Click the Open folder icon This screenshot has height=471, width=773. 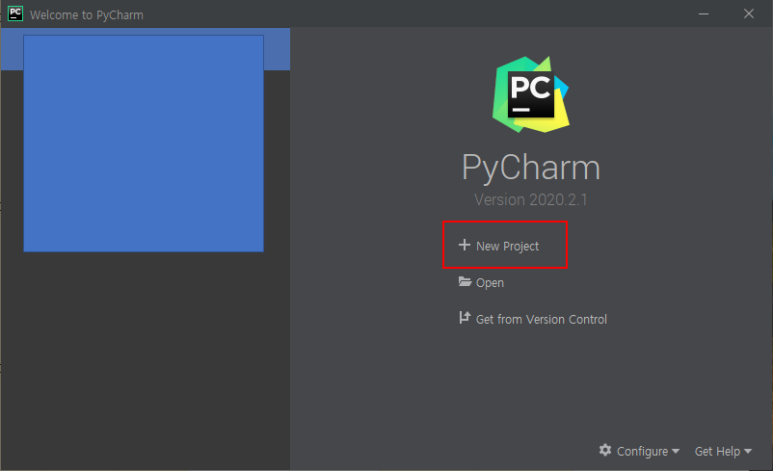465,282
